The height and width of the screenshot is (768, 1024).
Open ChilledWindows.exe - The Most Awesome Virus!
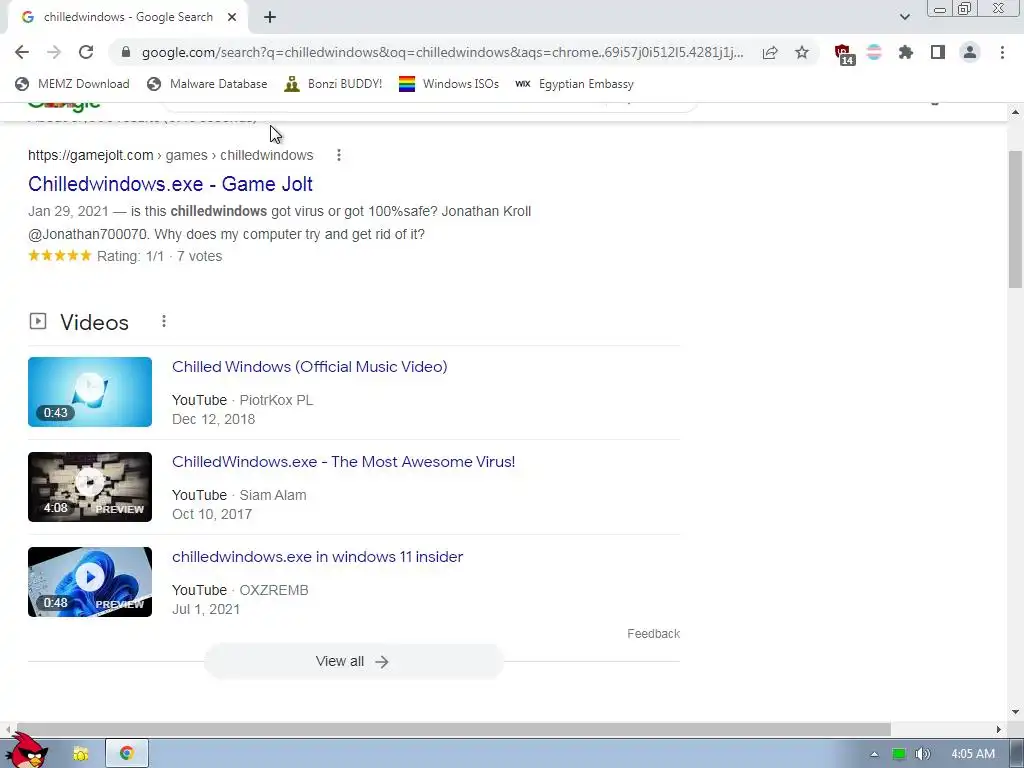344,462
